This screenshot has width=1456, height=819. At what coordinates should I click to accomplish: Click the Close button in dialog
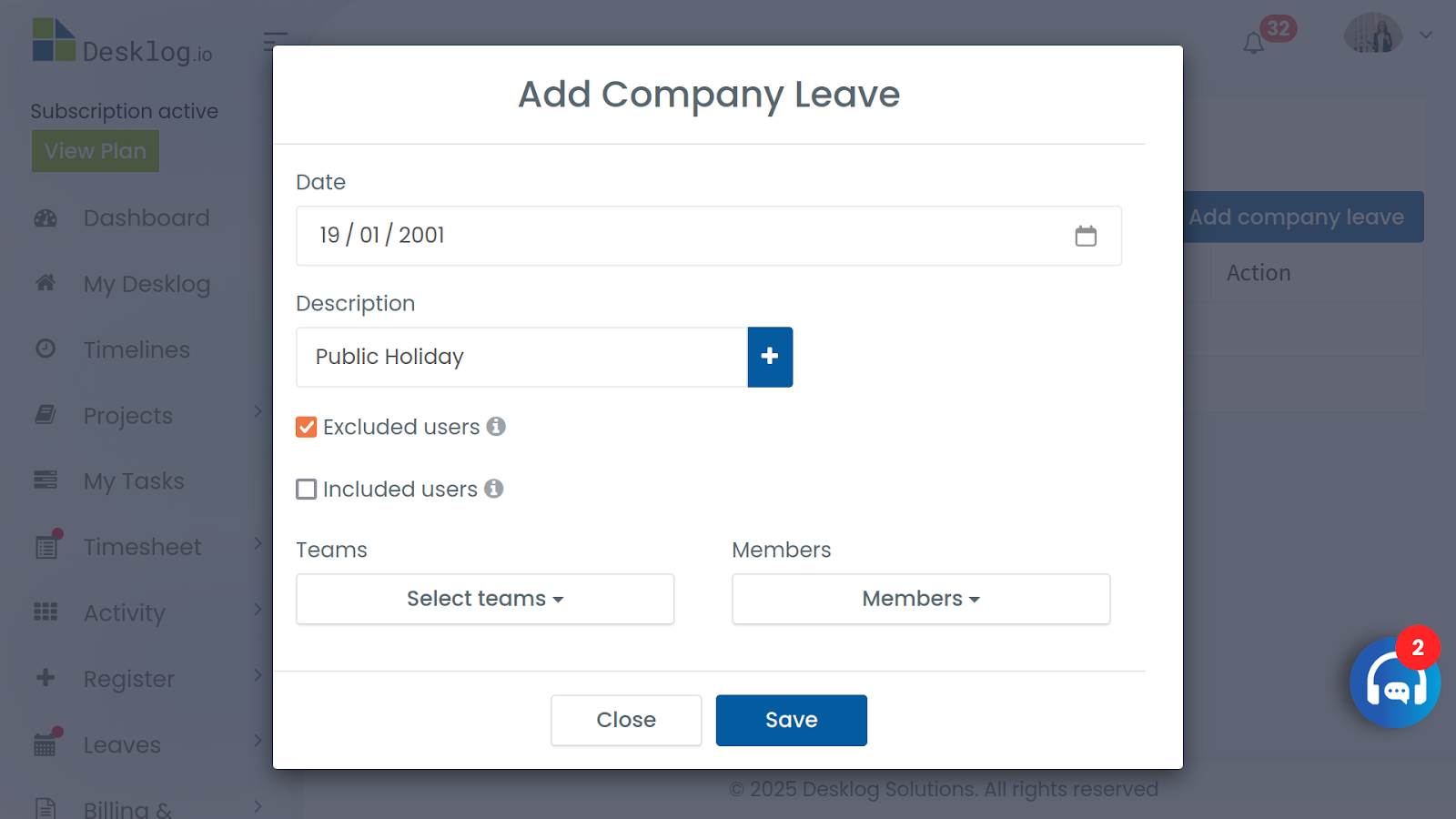tap(626, 720)
